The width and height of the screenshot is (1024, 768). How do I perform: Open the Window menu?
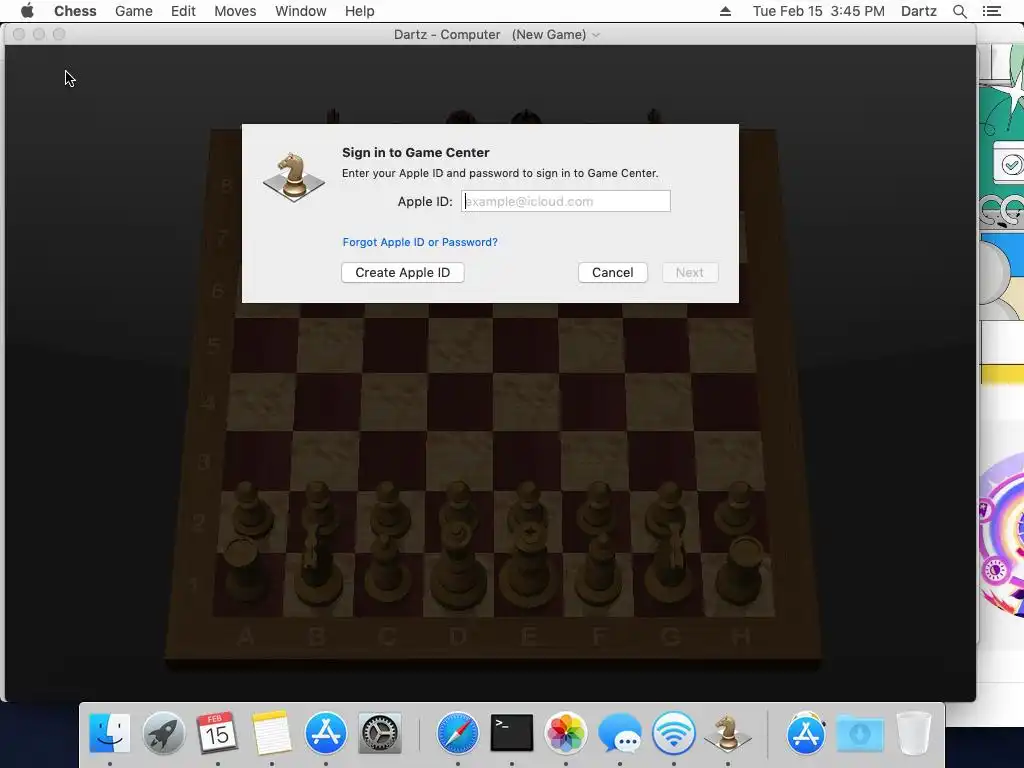tap(300, 11)
